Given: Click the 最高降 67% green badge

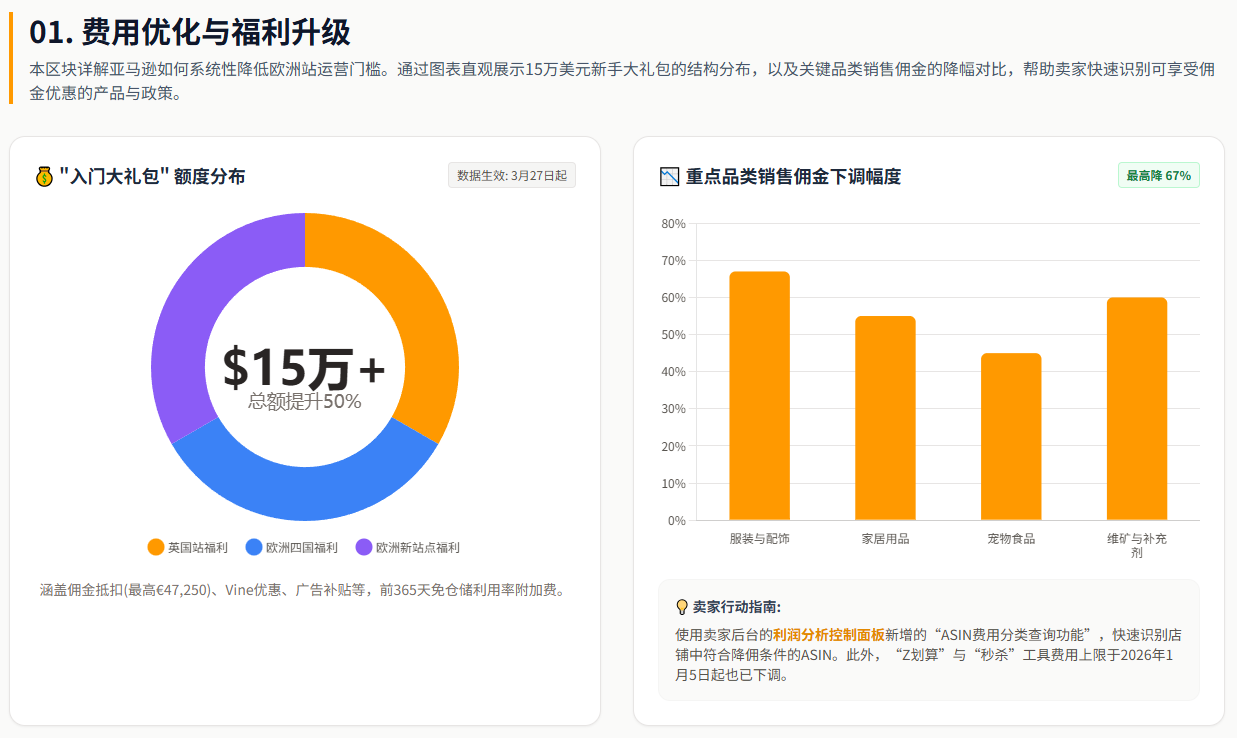Looking at the screenshot, I should click(1158, 175).
